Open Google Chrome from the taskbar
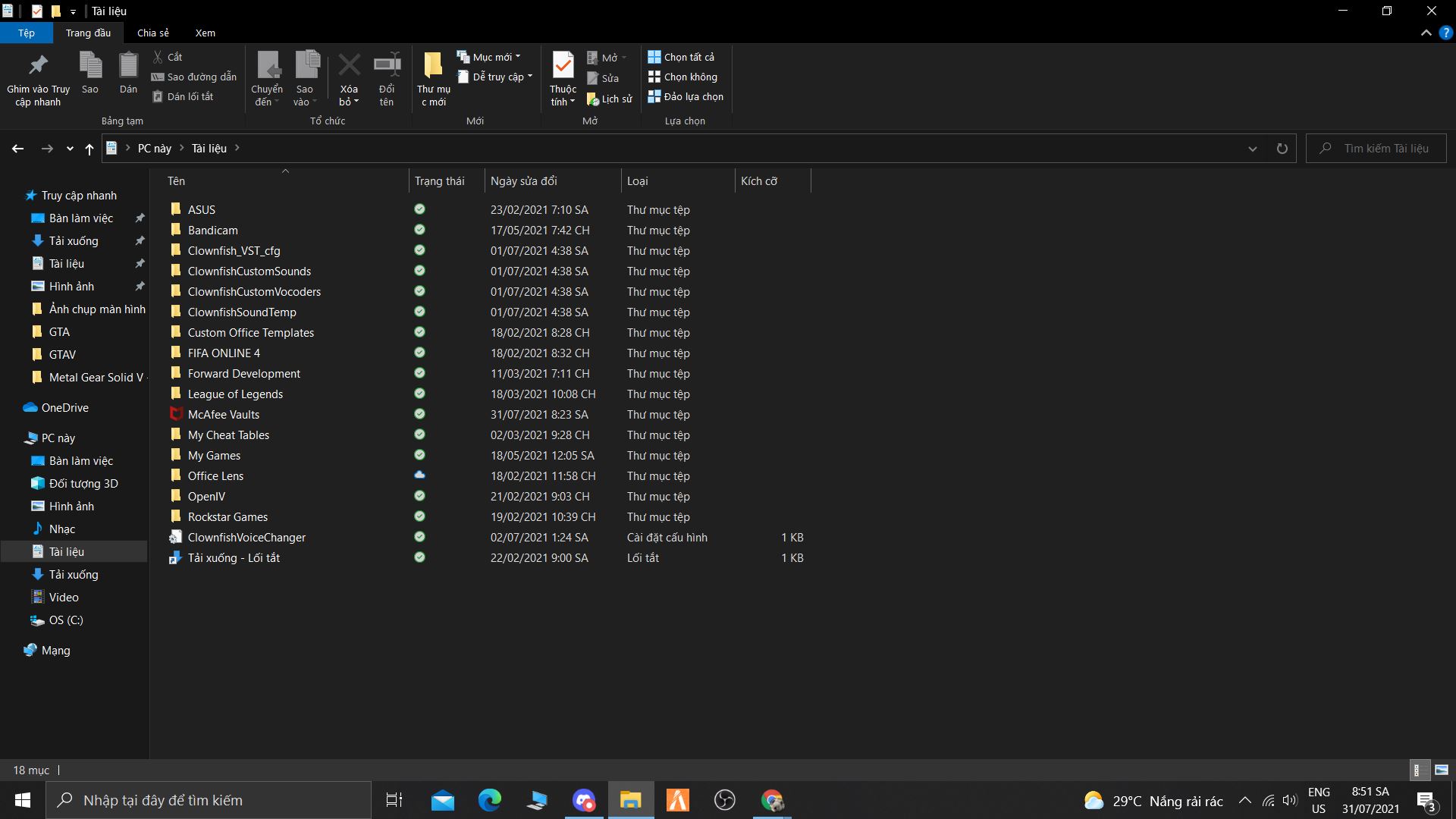1456x819 pixels. pyautogui.click(x=772, y=800)
